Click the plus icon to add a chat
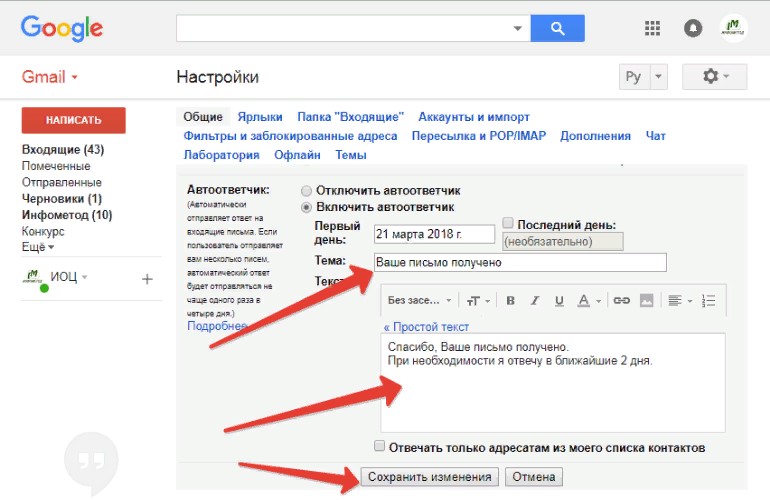 click(147, 279)
